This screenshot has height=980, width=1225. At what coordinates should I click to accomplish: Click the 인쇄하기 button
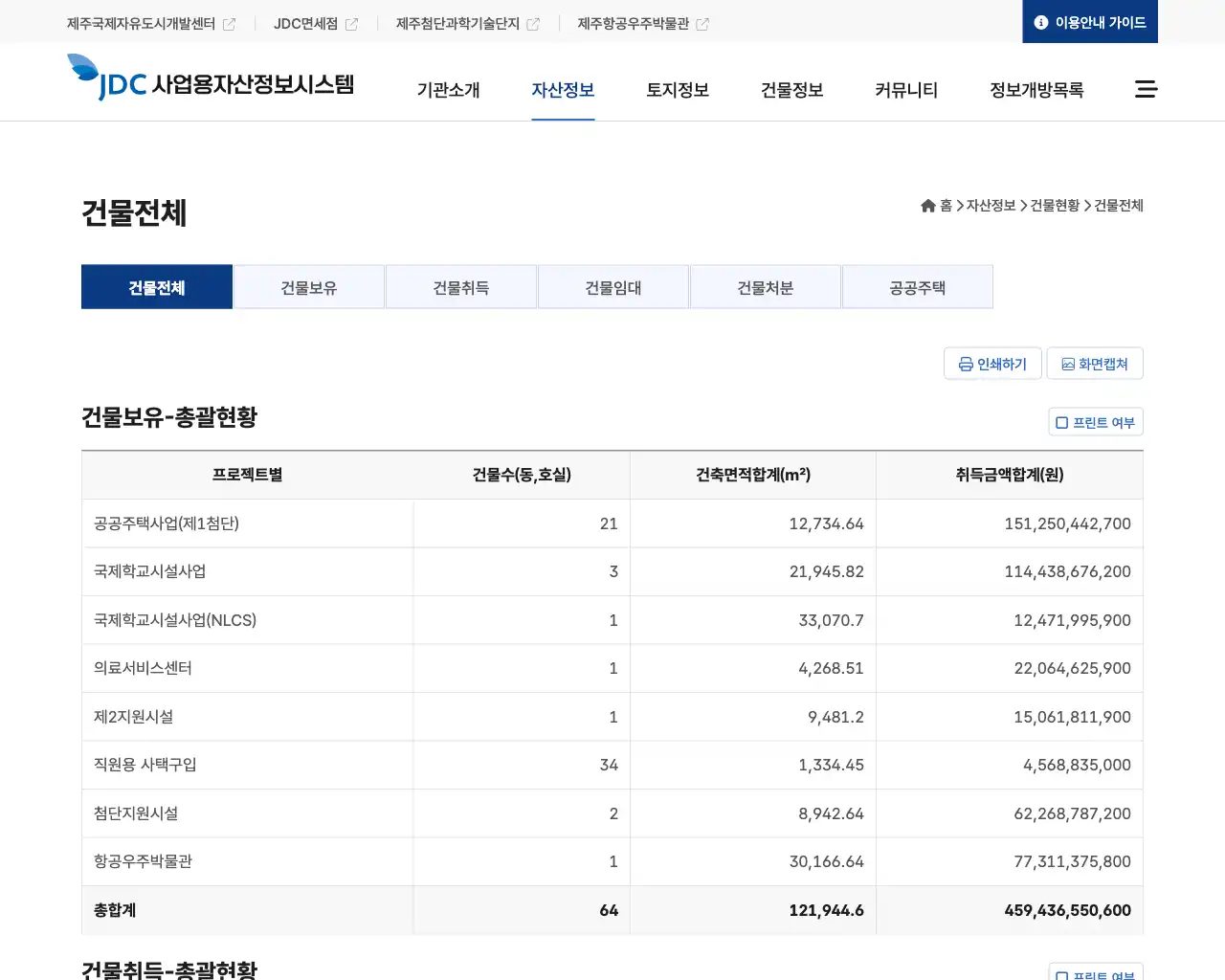[992, 364]
